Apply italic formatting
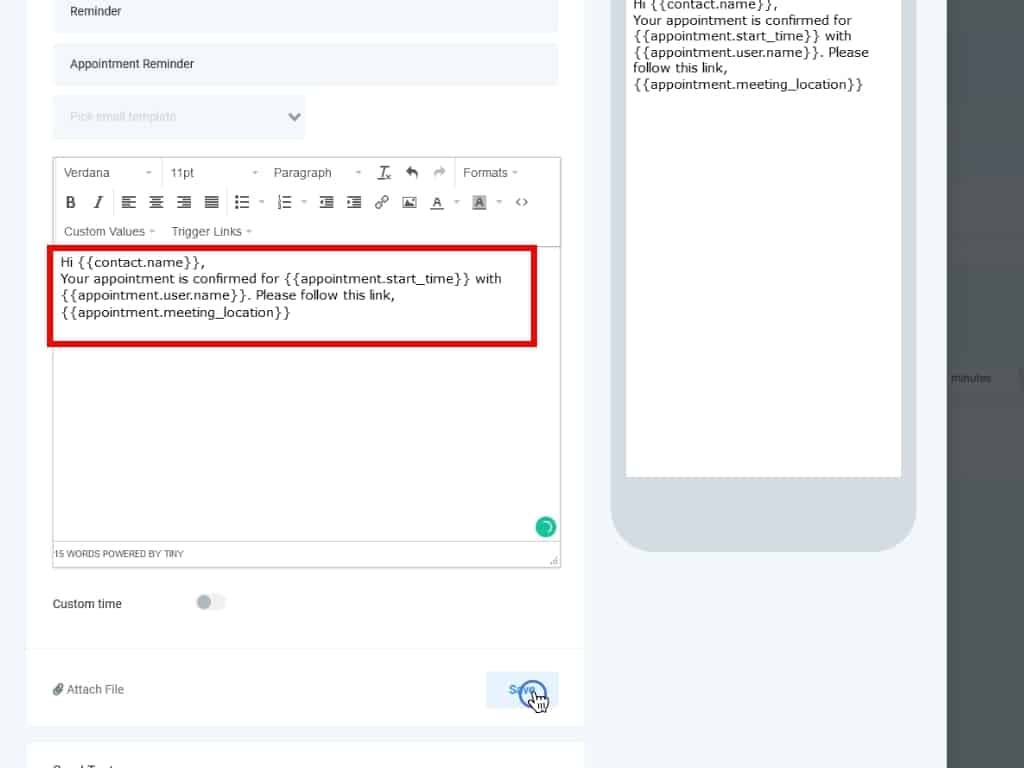Viewport: 1024px width, 768px height. coord(98,202)
